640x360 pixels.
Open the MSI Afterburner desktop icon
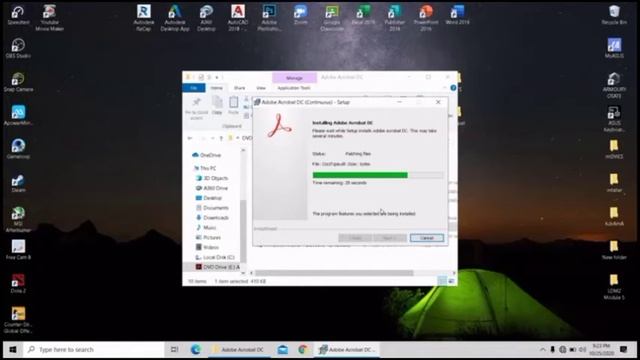(x=18, y=219)
